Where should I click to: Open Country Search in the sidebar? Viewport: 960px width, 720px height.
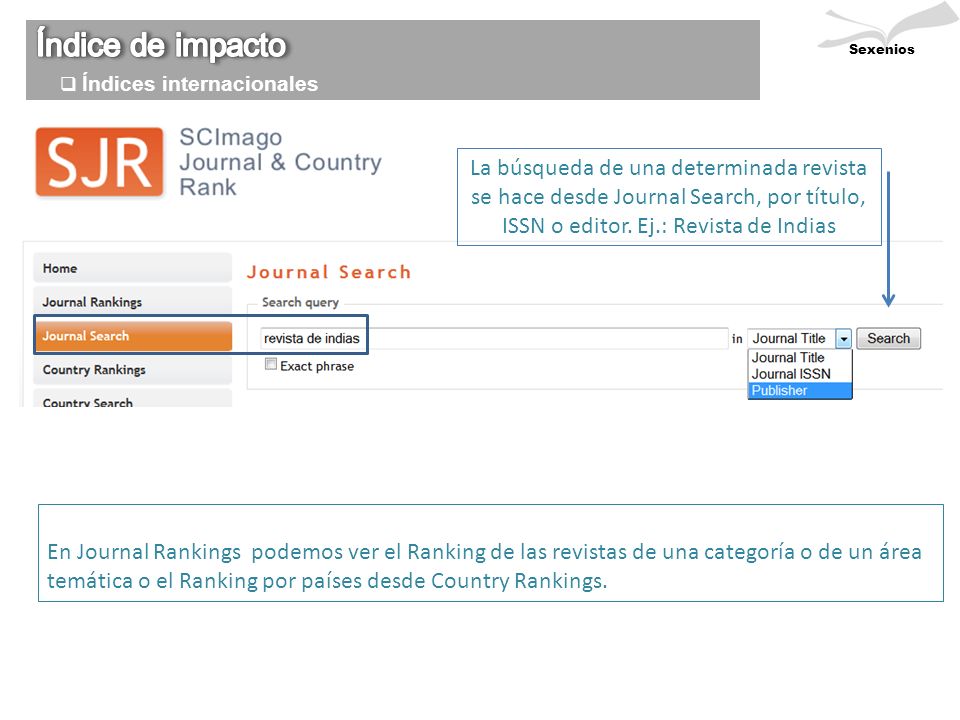(x=133, y=399)
